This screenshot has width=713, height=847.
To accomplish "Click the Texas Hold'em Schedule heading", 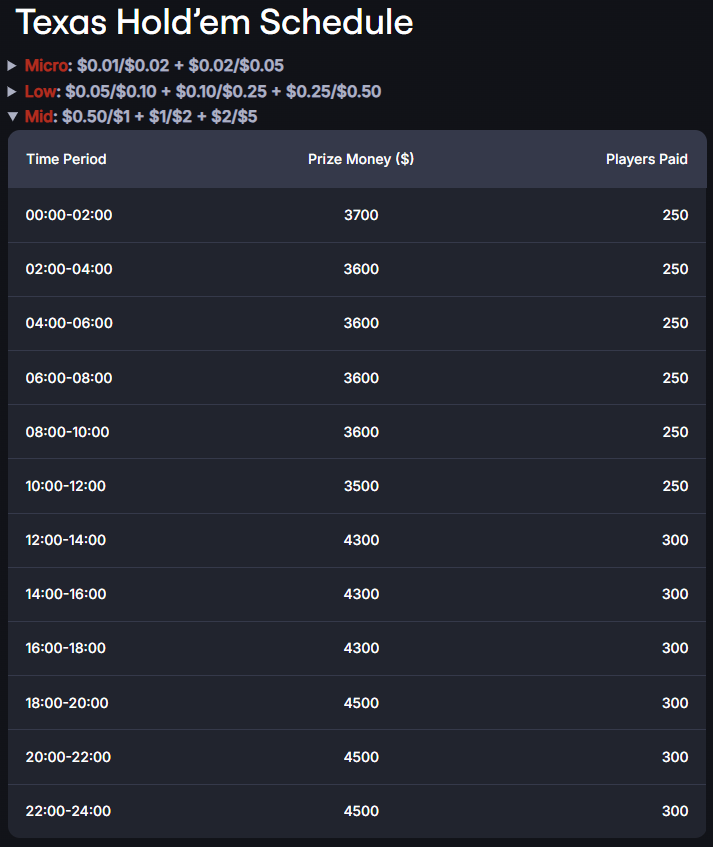I will coord(214,23).
